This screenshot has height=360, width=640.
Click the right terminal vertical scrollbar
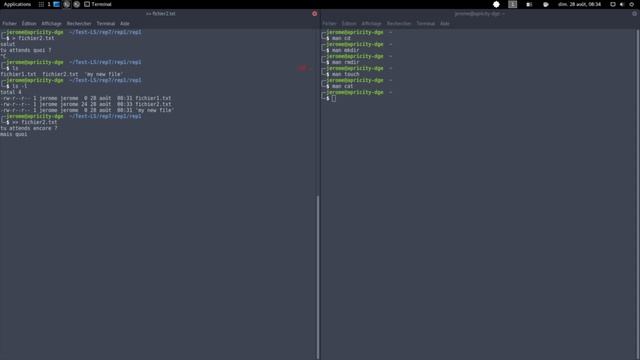(x=638, y=194)
